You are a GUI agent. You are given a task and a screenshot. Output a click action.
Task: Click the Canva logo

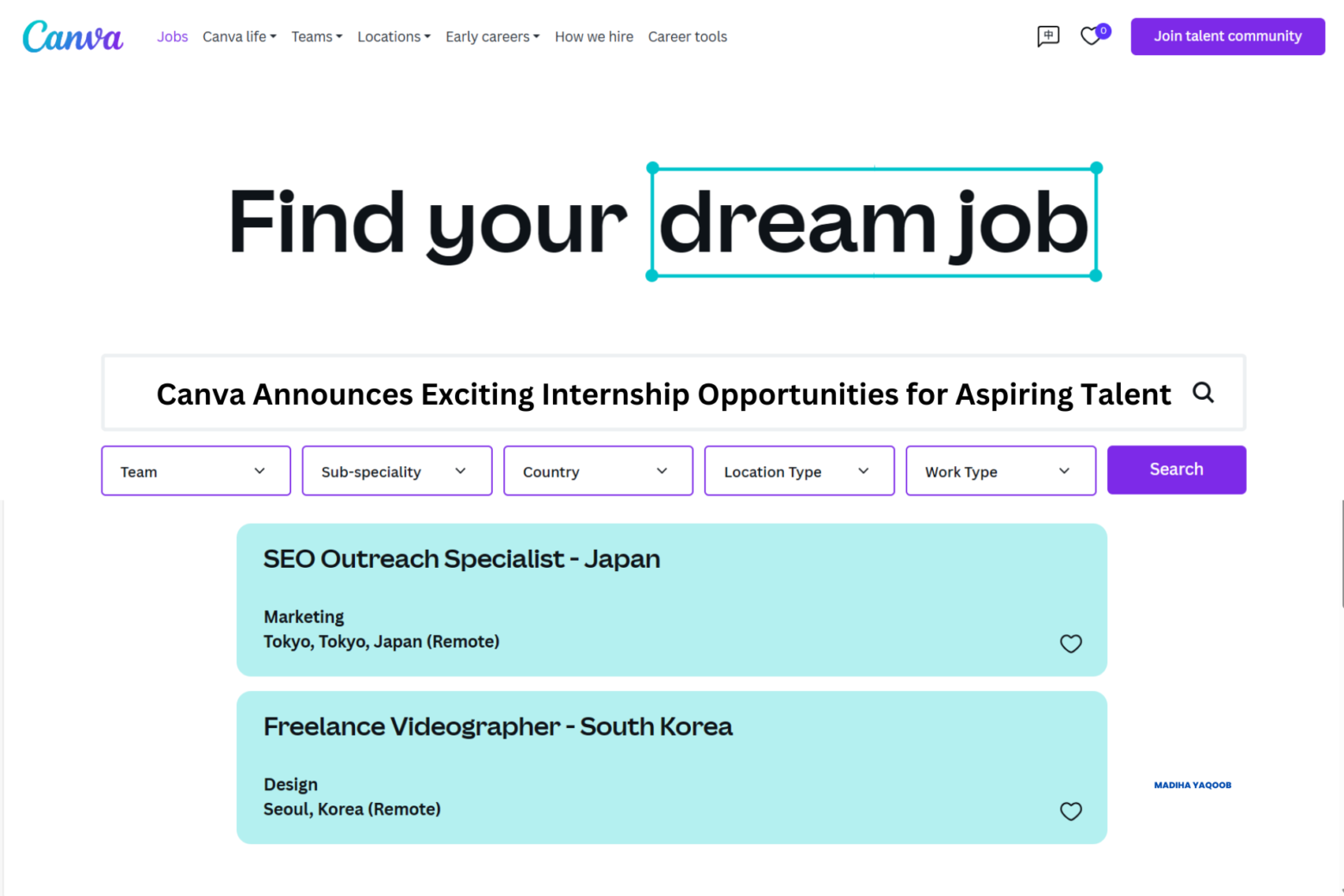point(72,36)
